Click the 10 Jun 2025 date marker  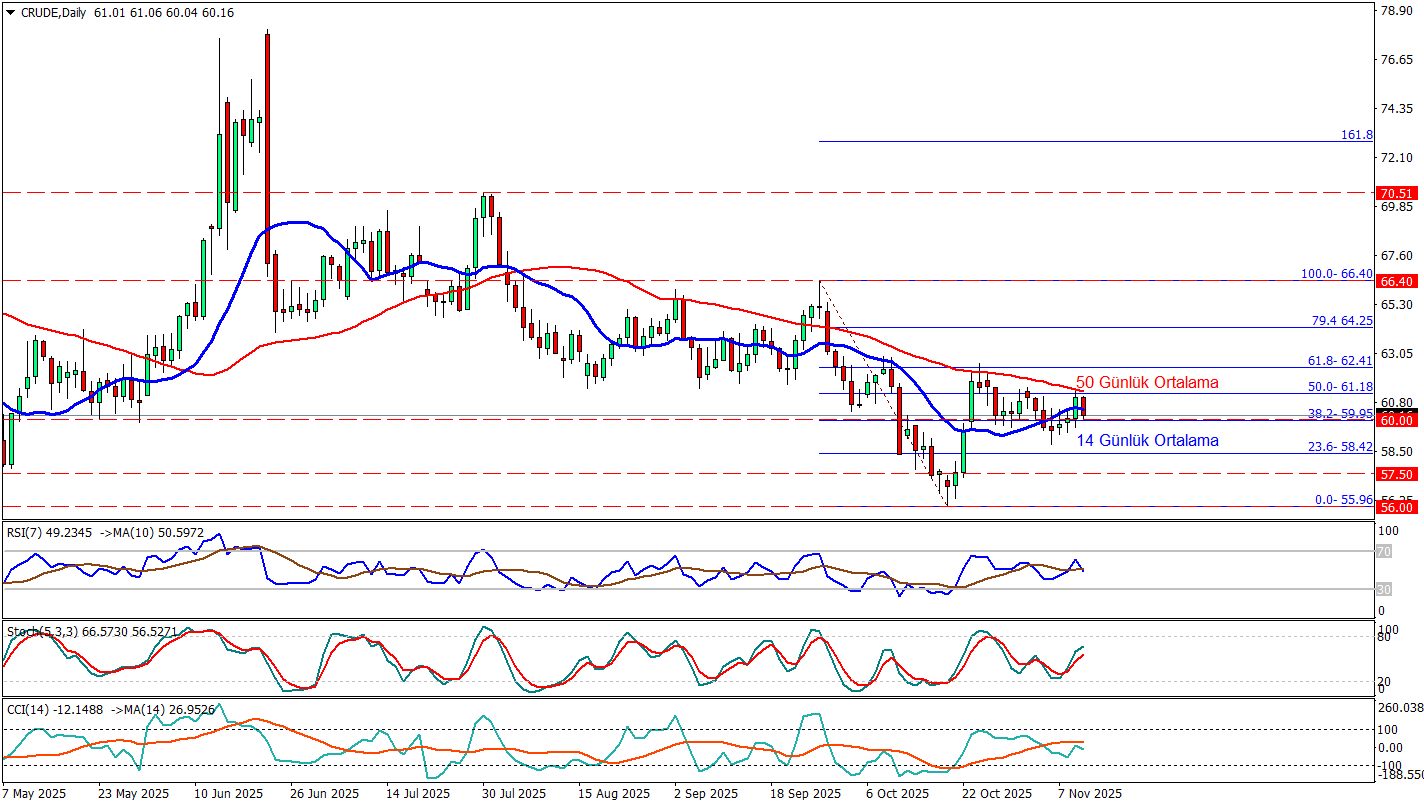pyautogui.click(x=228, y=793)
